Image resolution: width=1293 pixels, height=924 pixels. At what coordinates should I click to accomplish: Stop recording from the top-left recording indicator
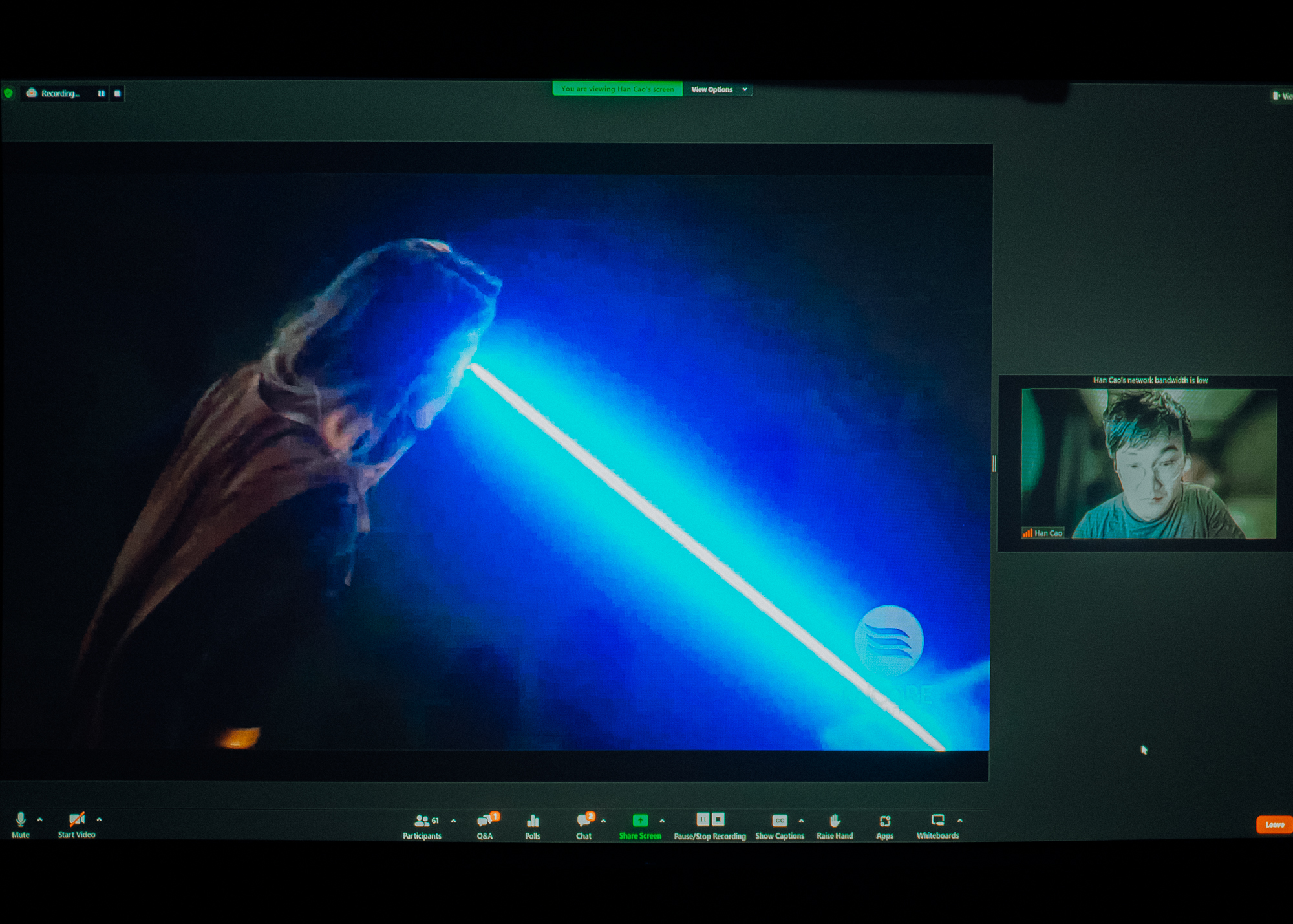pos(117,94)
